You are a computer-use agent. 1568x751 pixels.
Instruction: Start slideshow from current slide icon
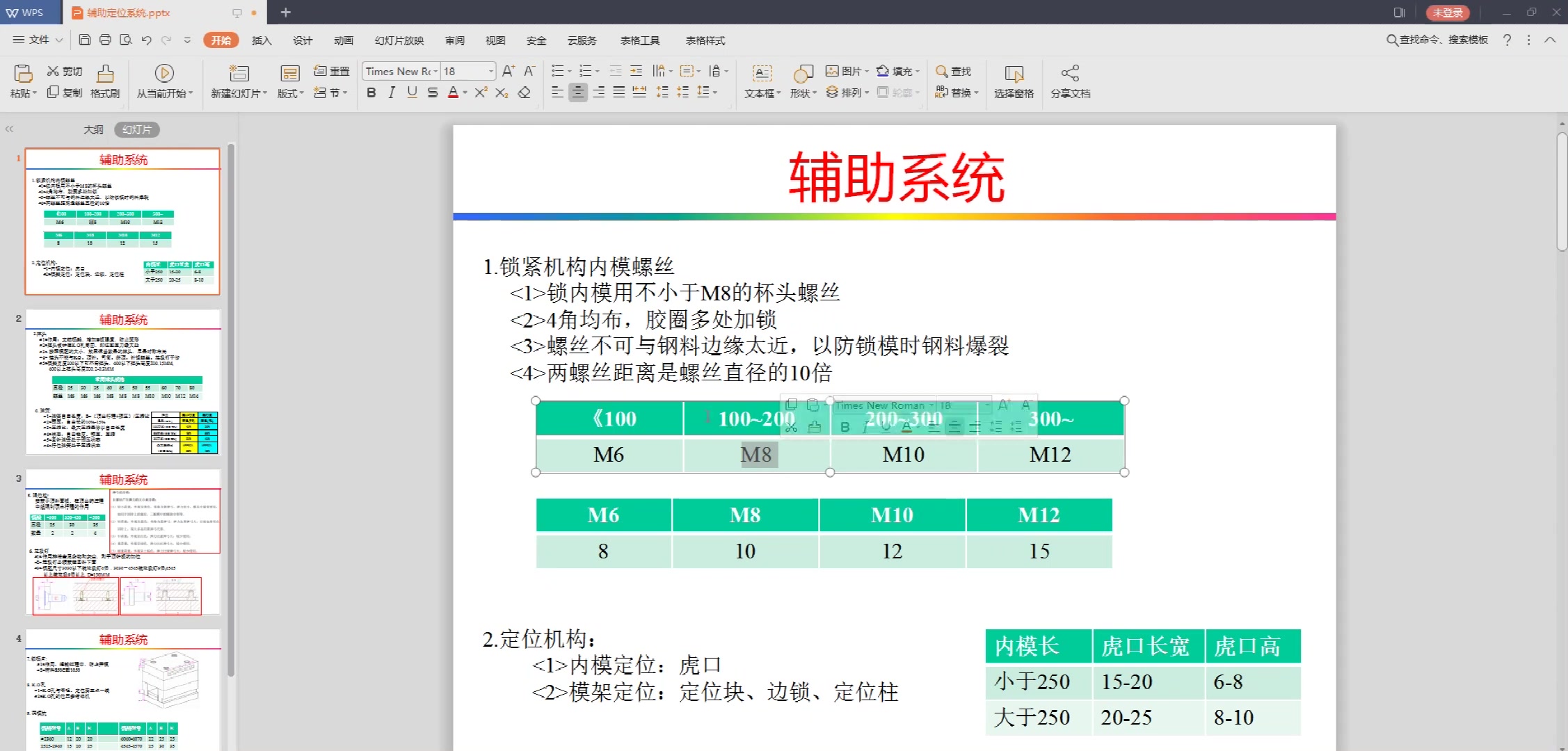tap(164, 73)
